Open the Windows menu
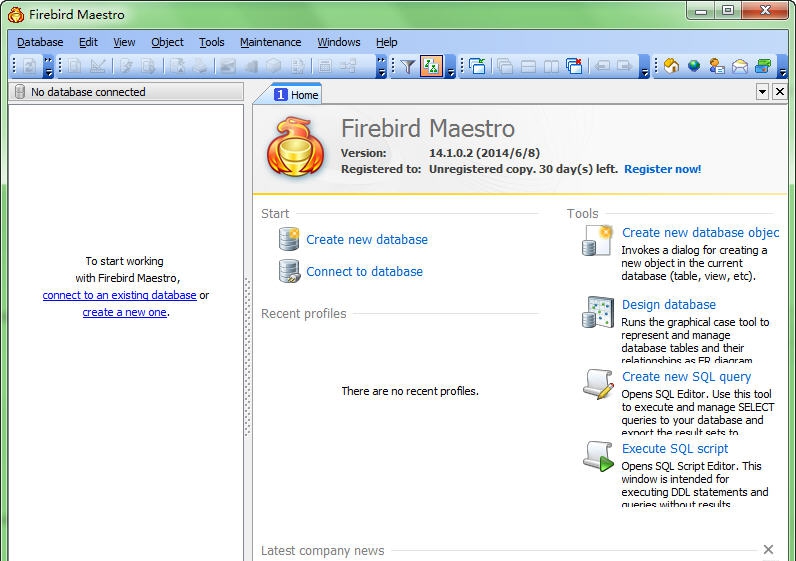 pos(339,42)
